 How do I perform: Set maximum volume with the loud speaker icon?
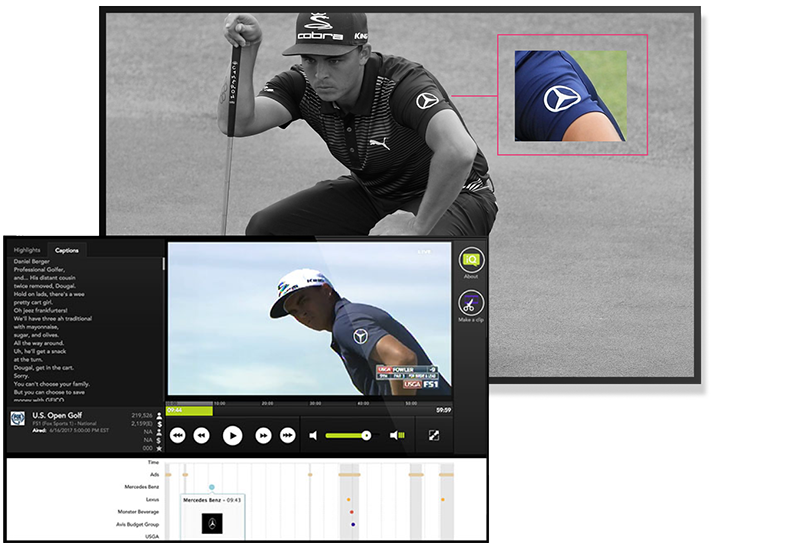(x=397, y=435)
